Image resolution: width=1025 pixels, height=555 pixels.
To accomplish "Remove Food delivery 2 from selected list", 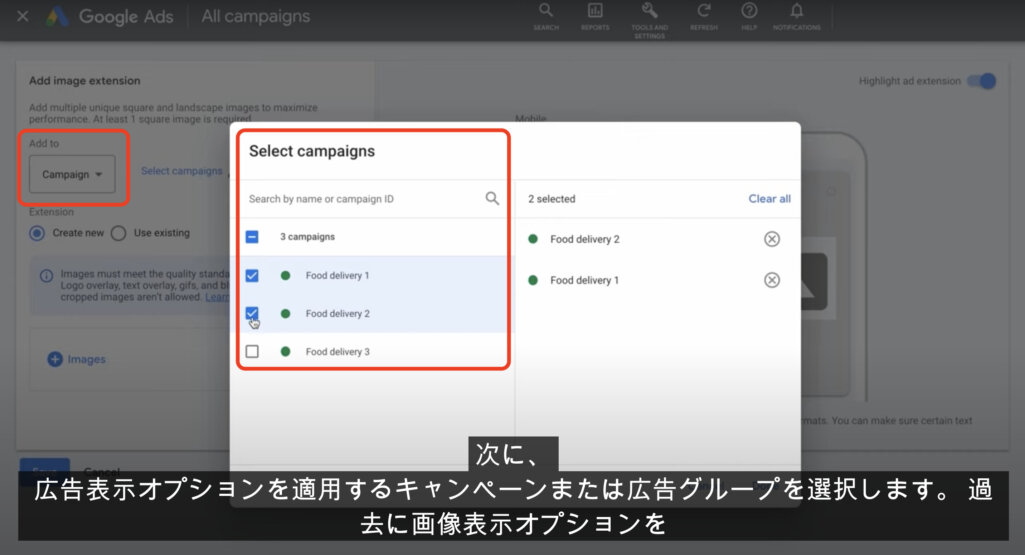I will pos(771,239).
